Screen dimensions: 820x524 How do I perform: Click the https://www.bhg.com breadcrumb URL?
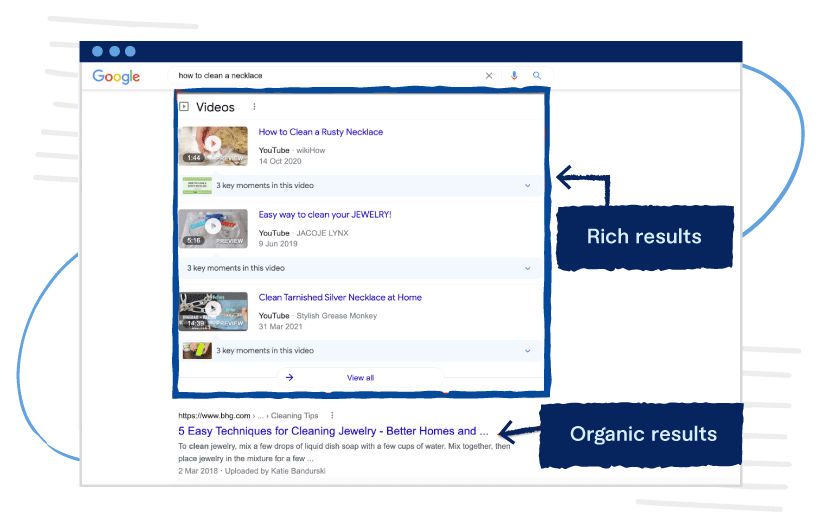click(214, 416)
